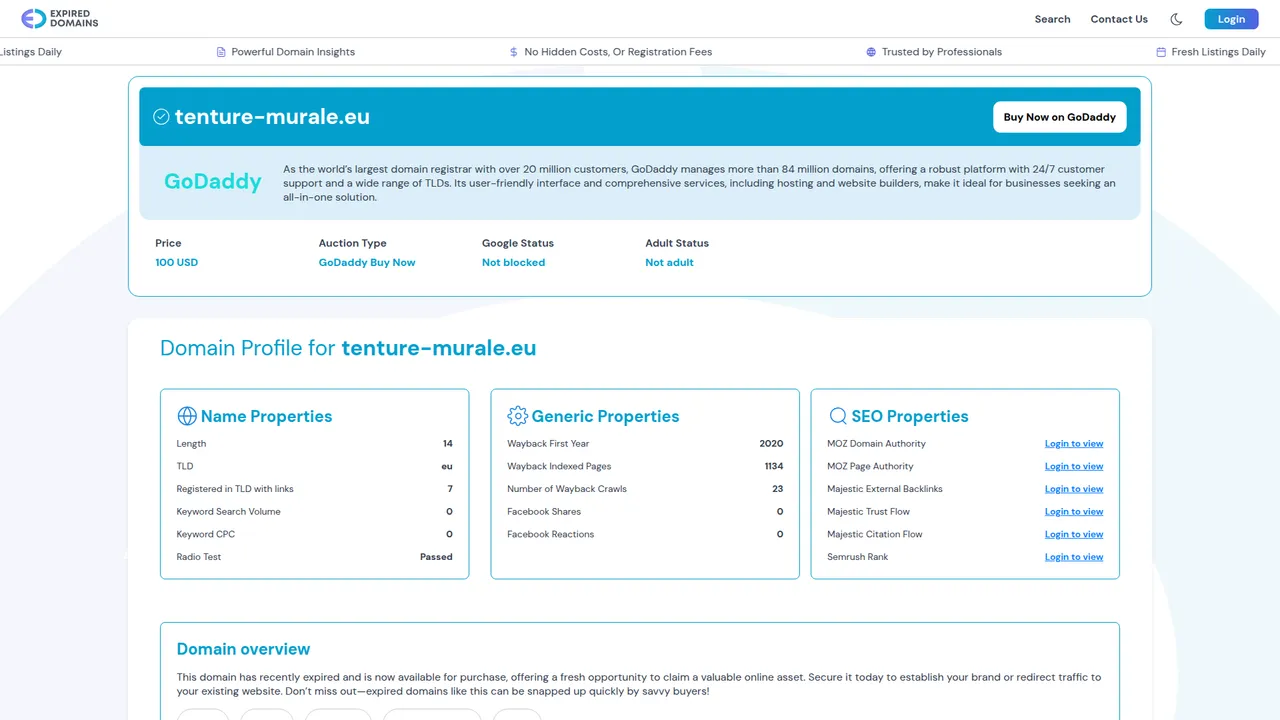
Task: Click Login to view for Majestic External Backlinks
Action: 1074,489
